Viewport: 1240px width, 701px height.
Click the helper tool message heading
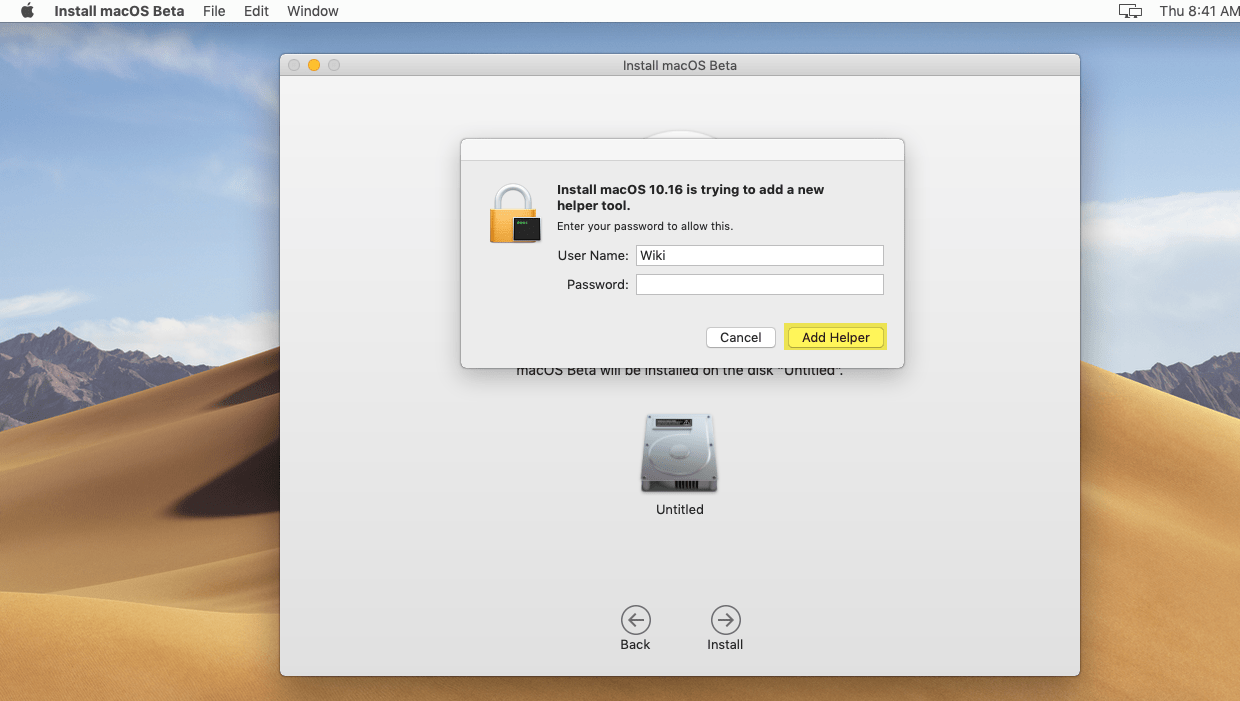point(691,198)
